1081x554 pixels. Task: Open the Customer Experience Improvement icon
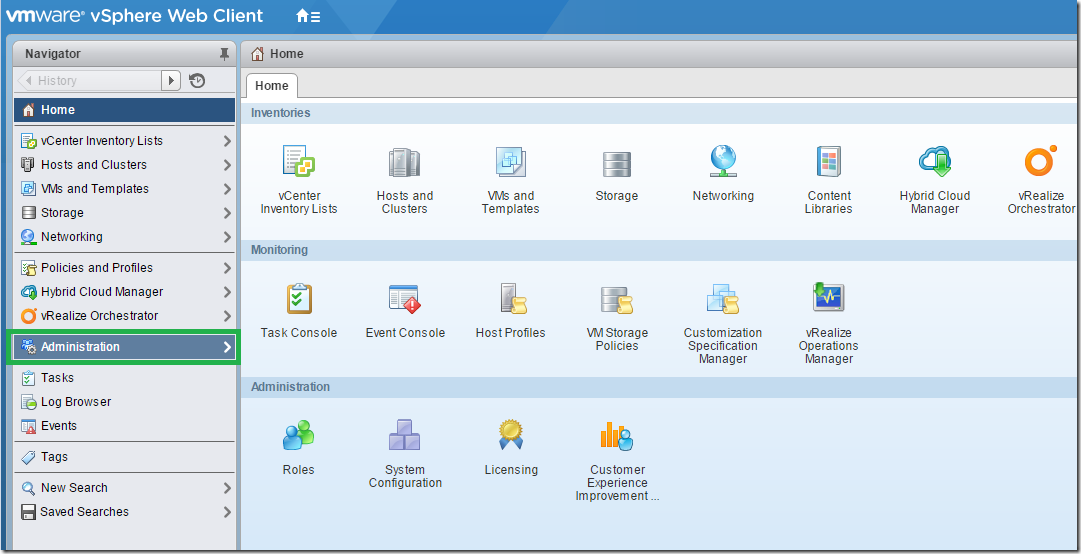point(617,436)
